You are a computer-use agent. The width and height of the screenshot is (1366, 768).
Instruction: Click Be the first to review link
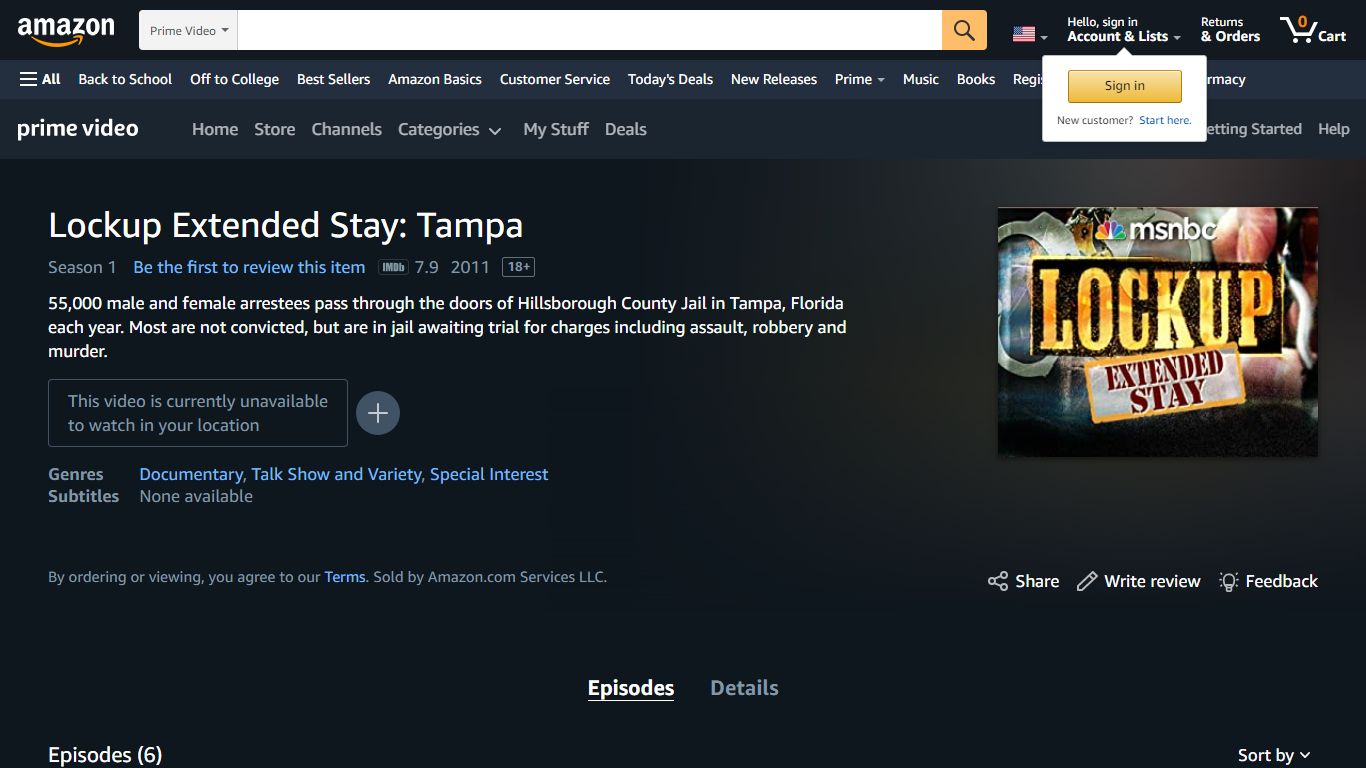click(249, 267)
